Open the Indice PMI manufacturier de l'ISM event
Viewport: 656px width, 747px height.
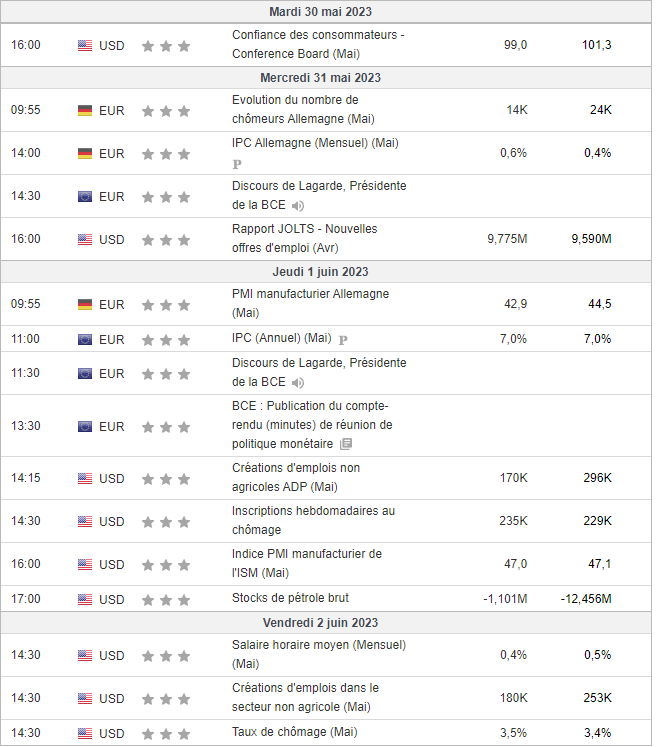click(306, 563)
